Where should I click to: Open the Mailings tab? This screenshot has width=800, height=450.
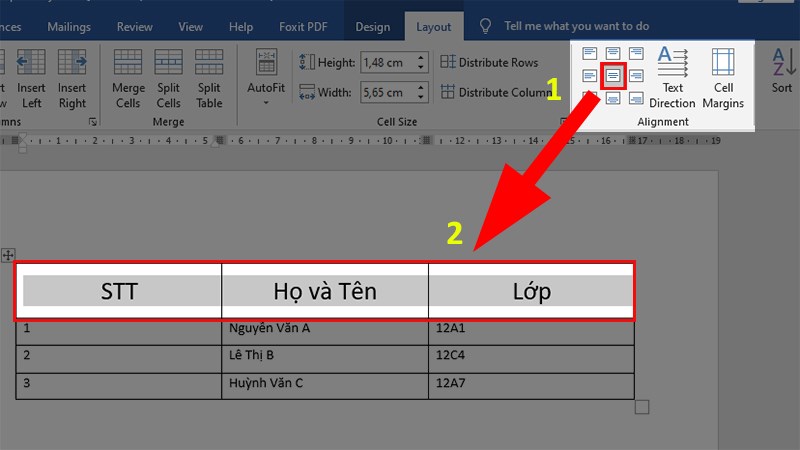[69, 27]
